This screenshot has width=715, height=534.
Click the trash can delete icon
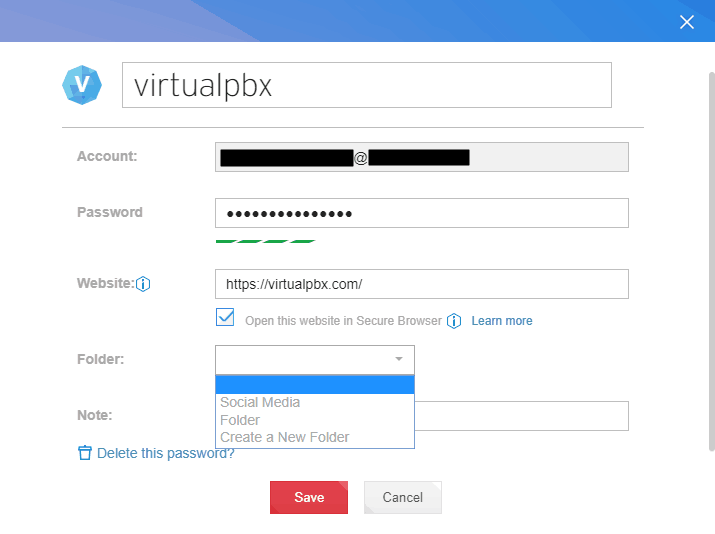click(x=85, y=453)
